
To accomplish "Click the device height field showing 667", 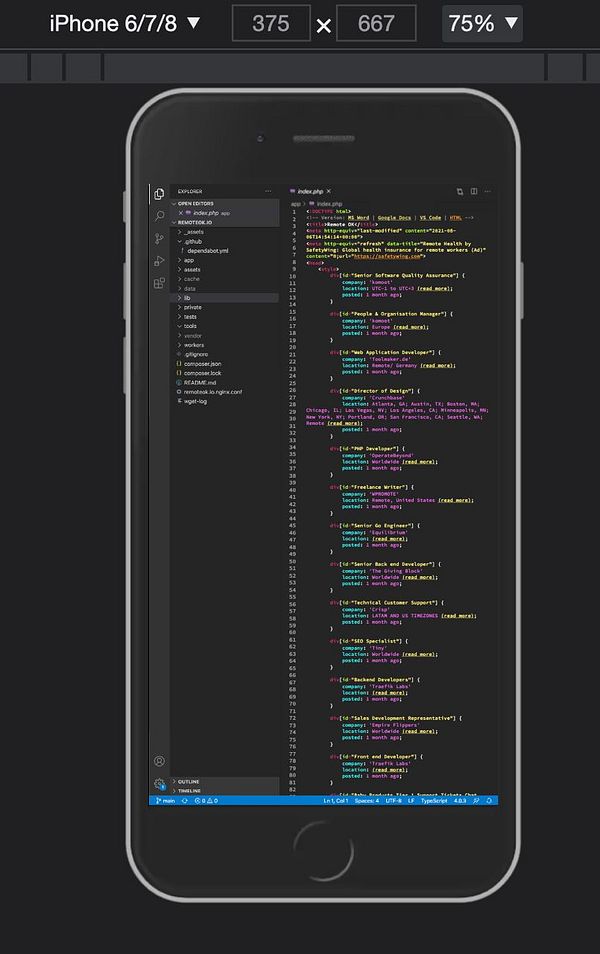I will click(376, 23).
